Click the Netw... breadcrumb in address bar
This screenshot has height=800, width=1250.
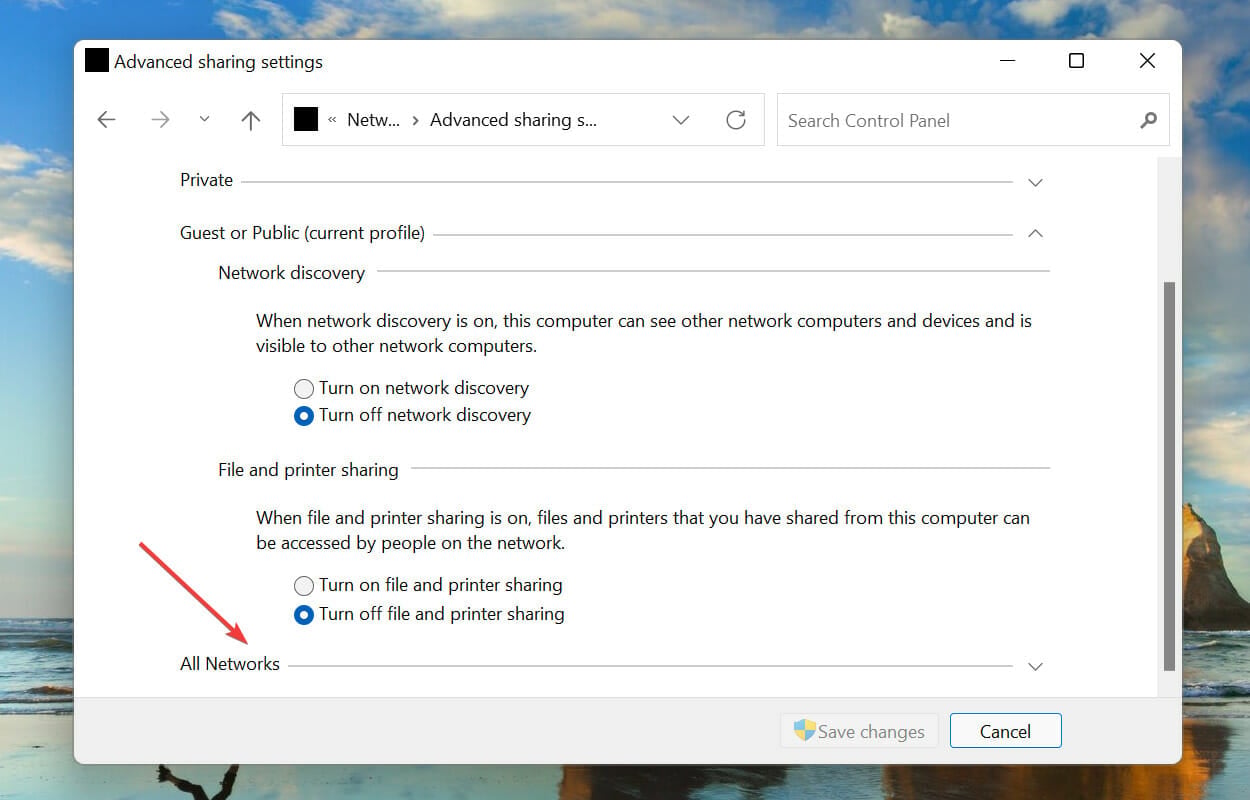coord(373,120)
